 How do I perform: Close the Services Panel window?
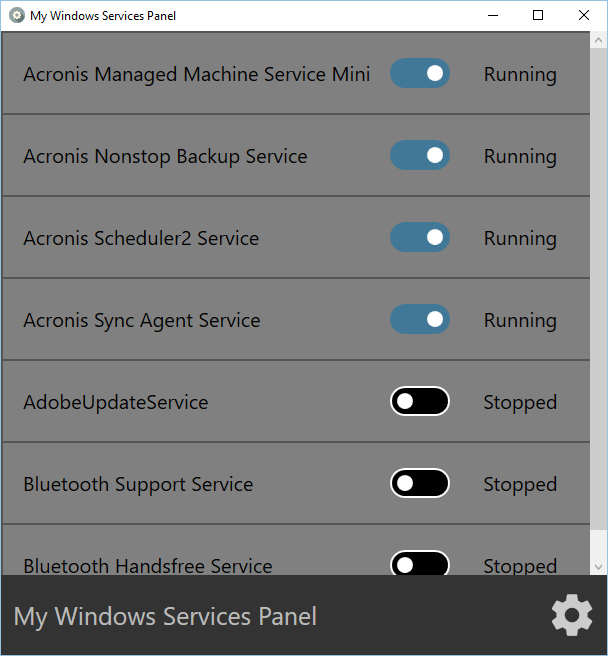pos(584,15)
